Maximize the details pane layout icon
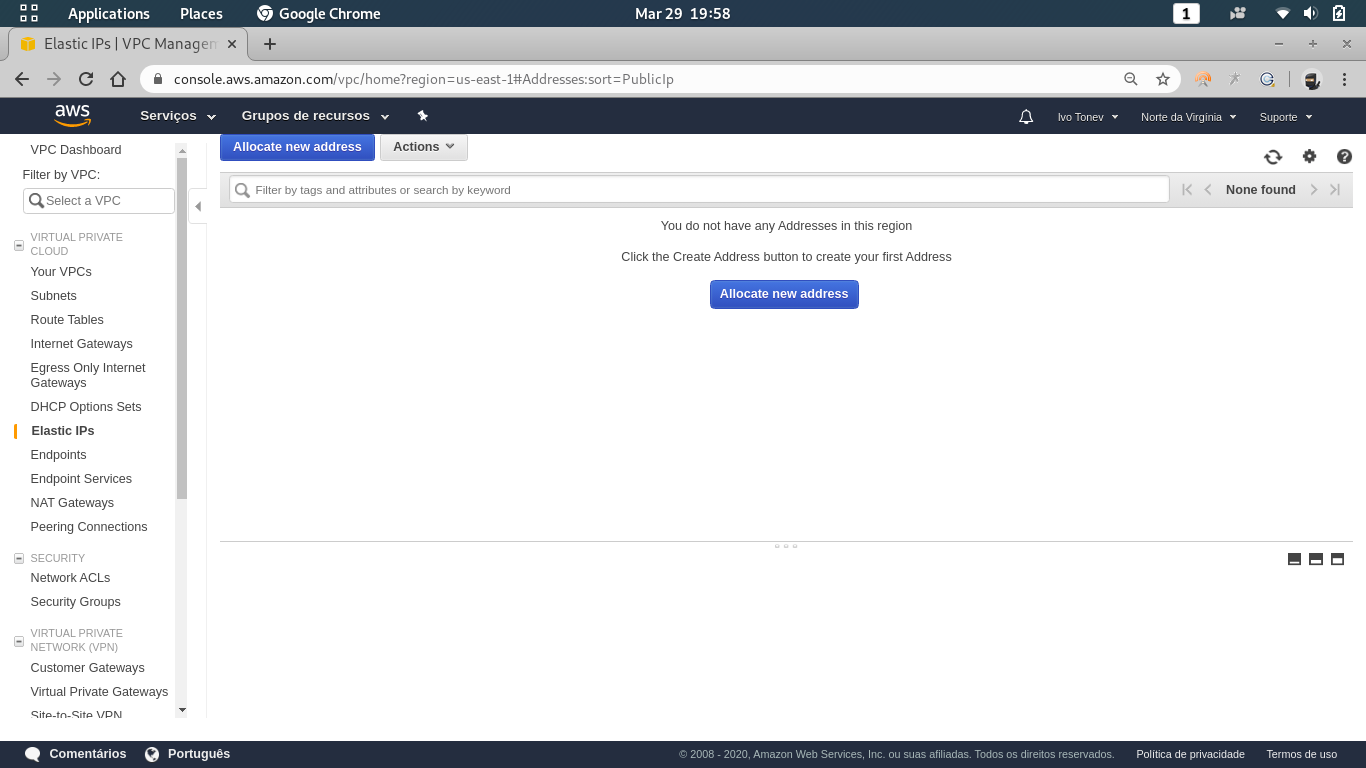The width and height of the screenshot is (1366, 768). tap(1337, 559)
